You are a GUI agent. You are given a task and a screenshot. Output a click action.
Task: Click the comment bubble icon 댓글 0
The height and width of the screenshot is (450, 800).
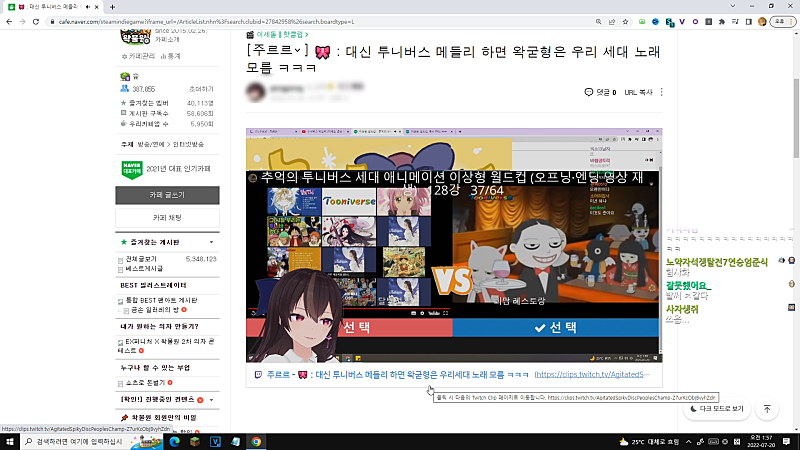click(x=600, y=92)
